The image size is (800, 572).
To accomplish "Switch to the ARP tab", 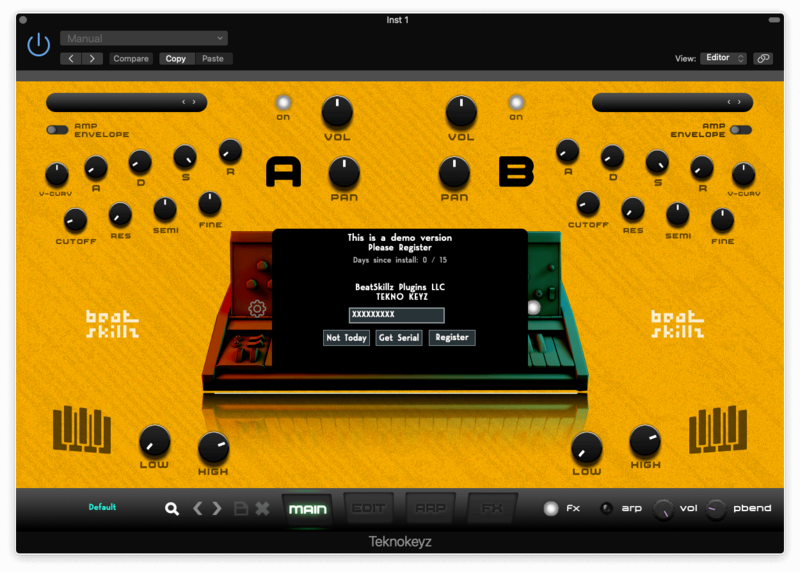I will click(x=431, y=508).
